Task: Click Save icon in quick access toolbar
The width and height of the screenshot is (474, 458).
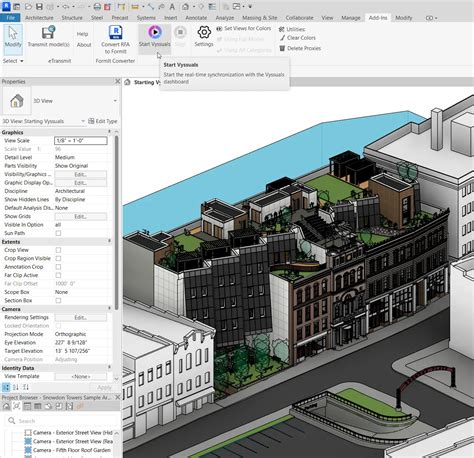Action: [39, 6]
